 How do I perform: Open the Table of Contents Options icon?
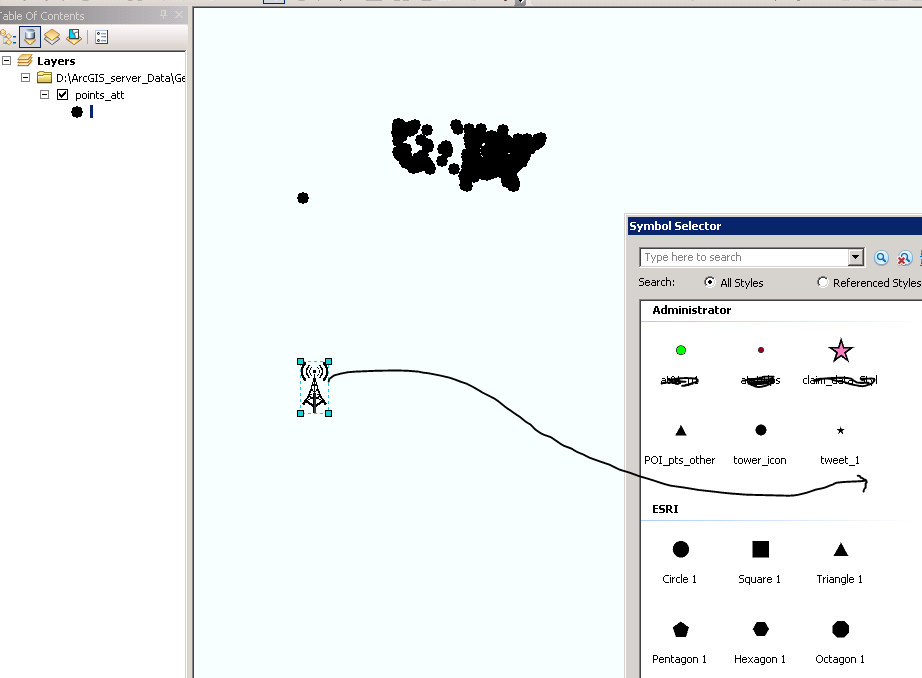tap(101, 37)
